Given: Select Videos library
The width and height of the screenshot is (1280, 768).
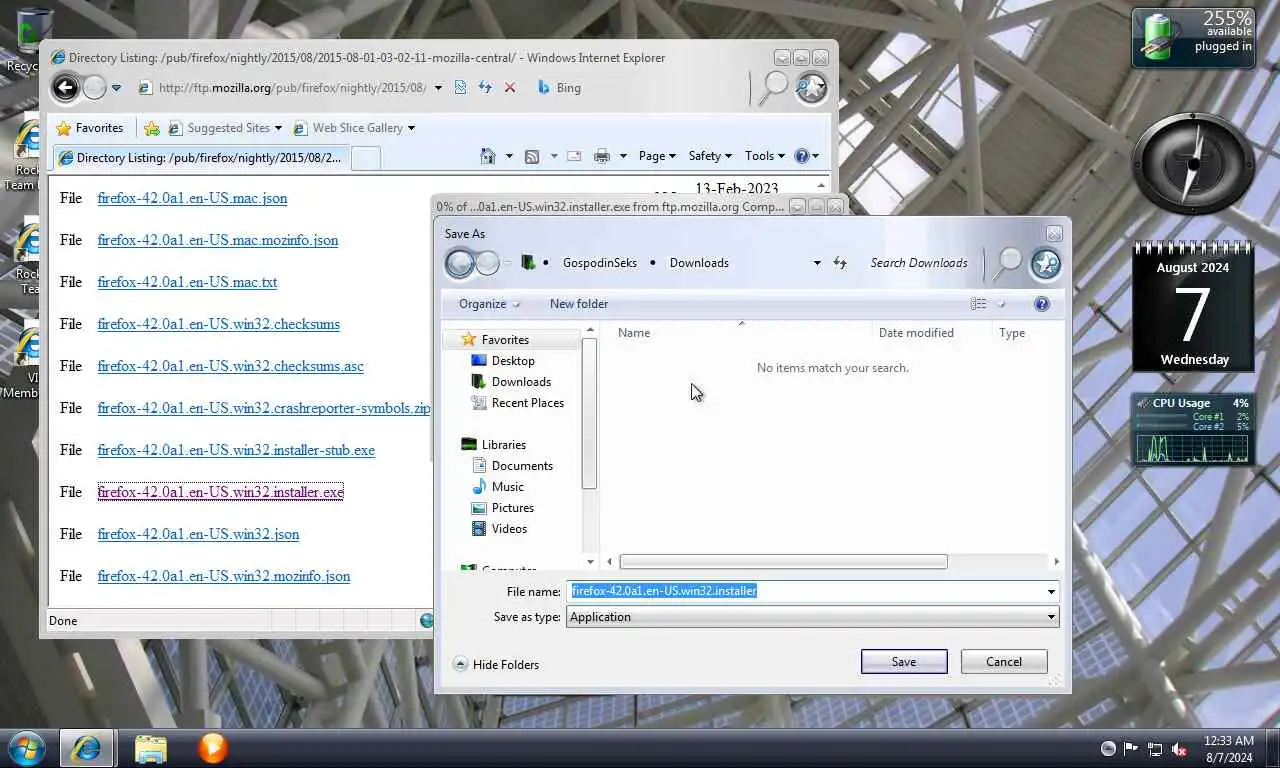Looking at the screenshot, I should tap(509, 529).
